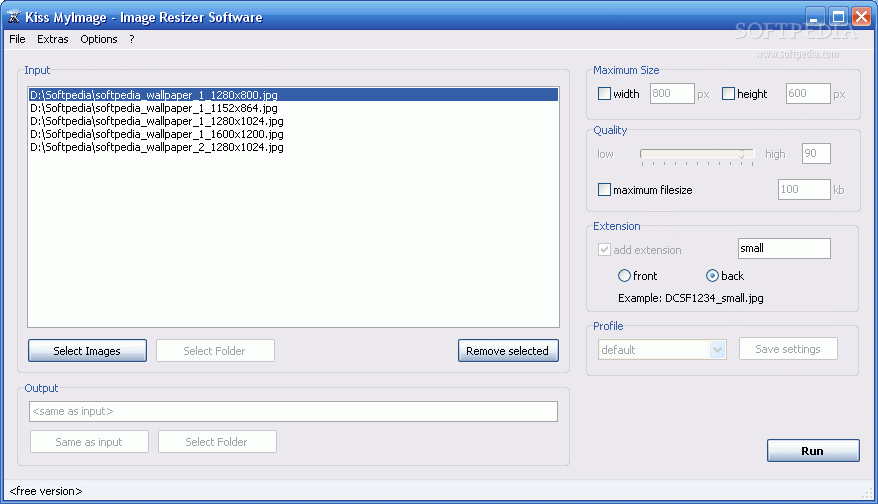
Task: Click the Remove selected button
Action: [508, 351]
